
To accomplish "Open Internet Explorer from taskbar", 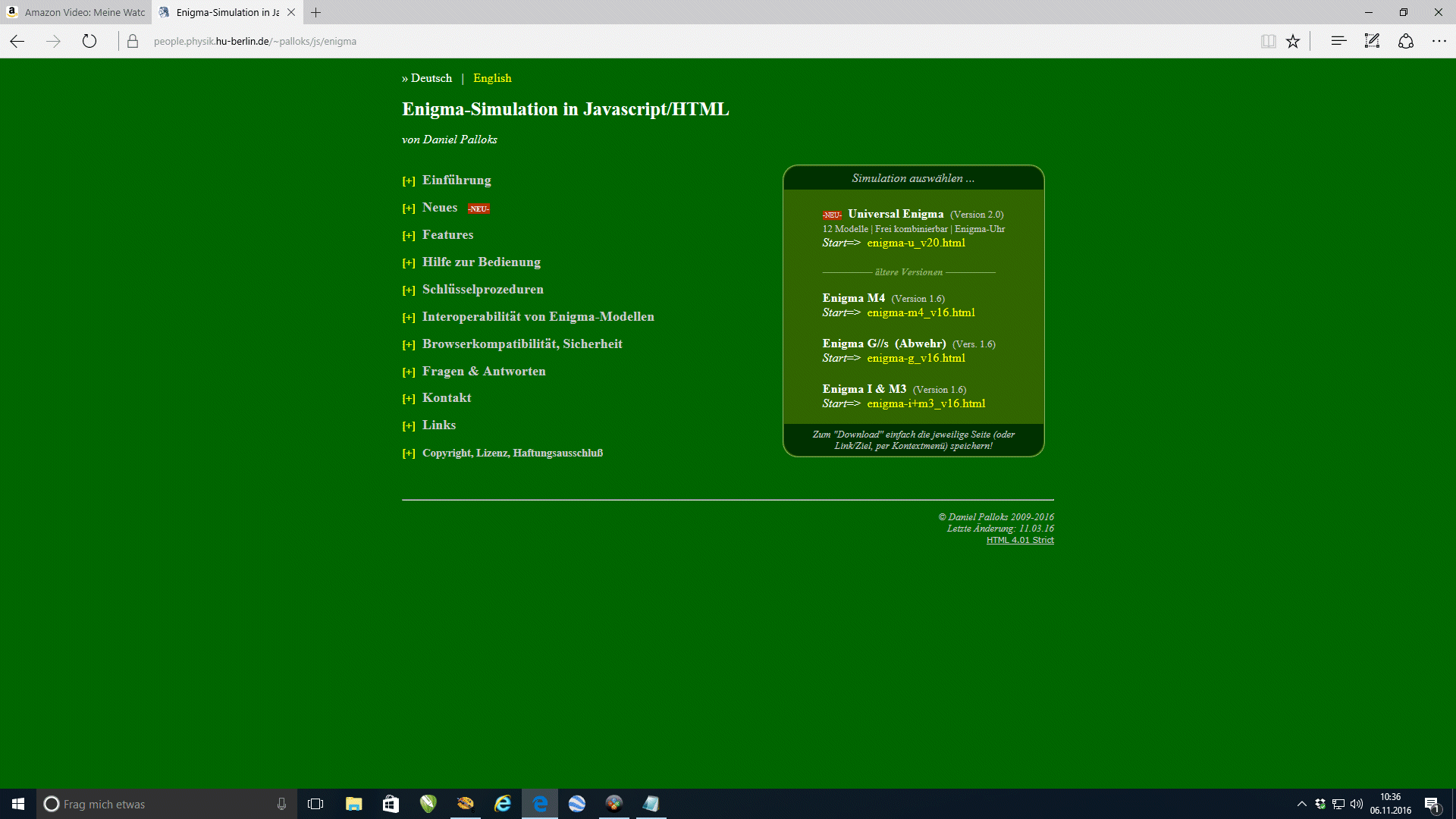I will (503, 804).
